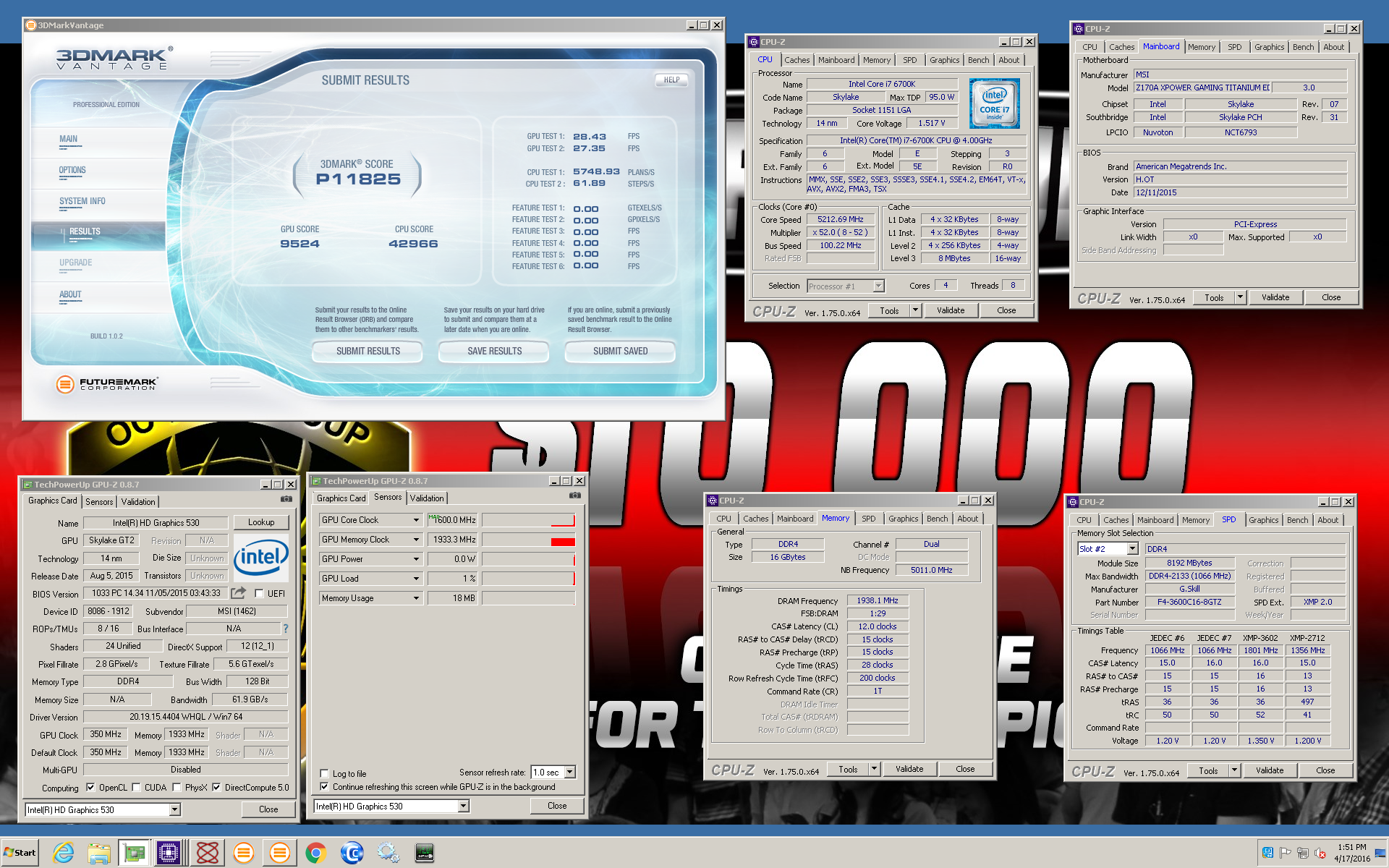The height and width of the screenshot is (868, 1389).
Task: Open Processor #1 selection dropdown in CPU-Z
Action: [x=878, y=286]
